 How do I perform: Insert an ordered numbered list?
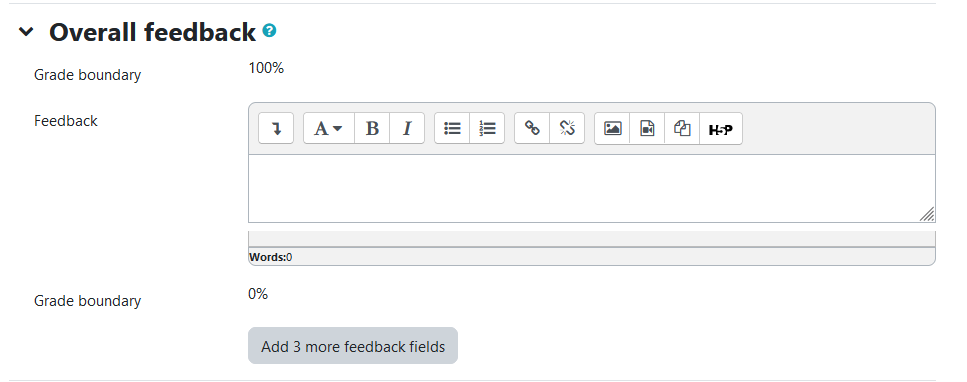487,128
